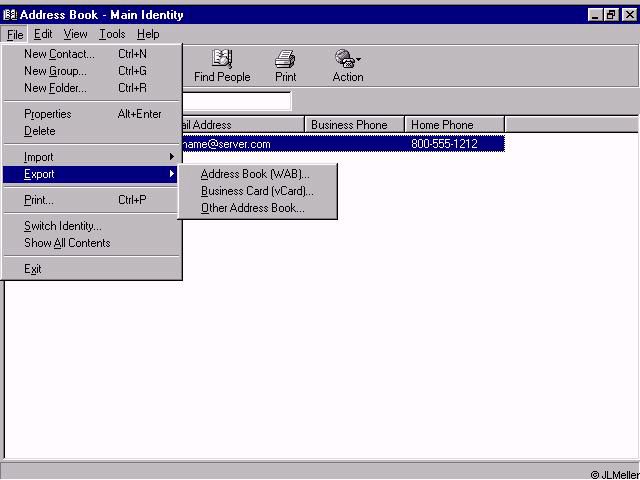Open the Tools menu in menu bar
640x480 pixels.
pos(112,34)
